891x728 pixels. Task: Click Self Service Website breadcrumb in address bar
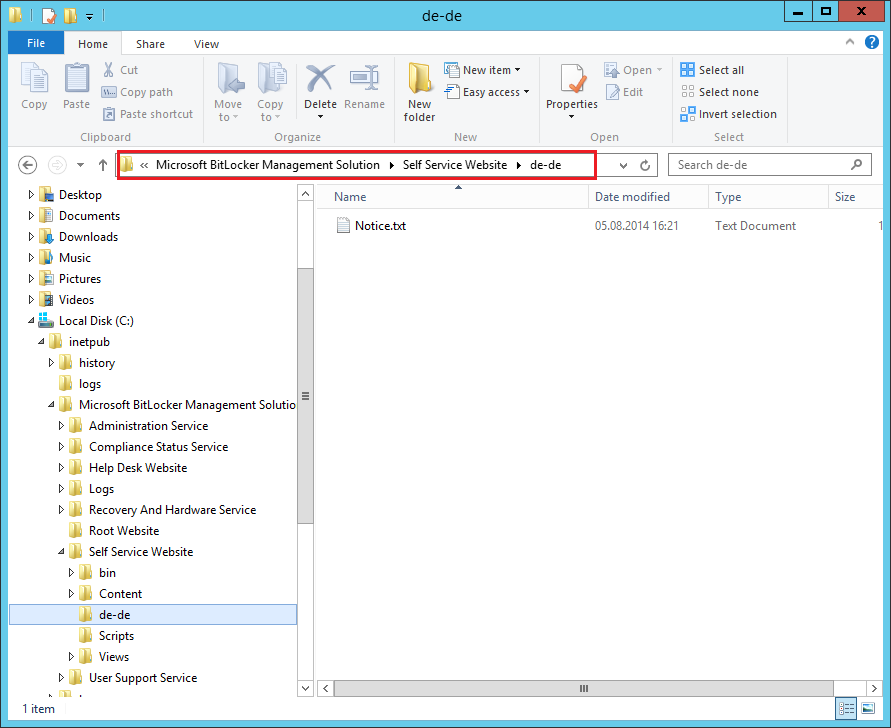pos(455,165)
